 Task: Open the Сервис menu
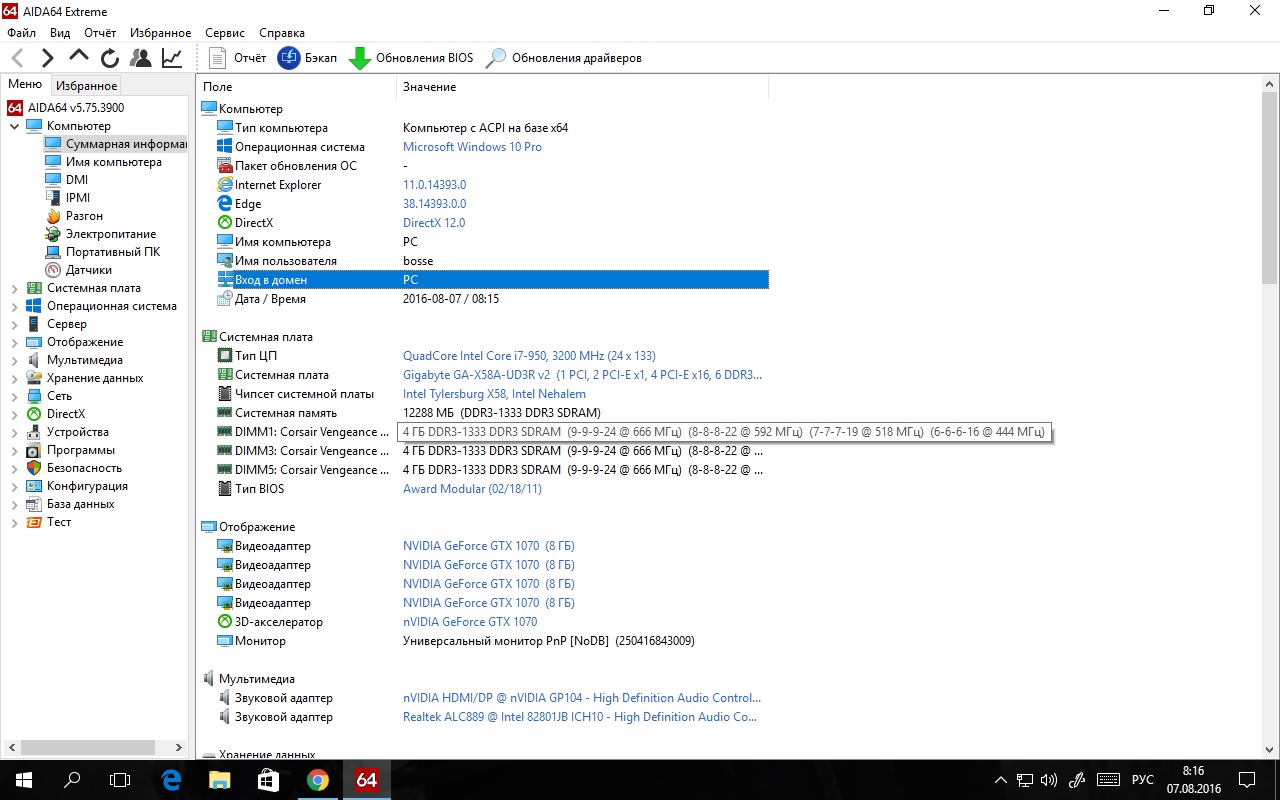(225, 33)
